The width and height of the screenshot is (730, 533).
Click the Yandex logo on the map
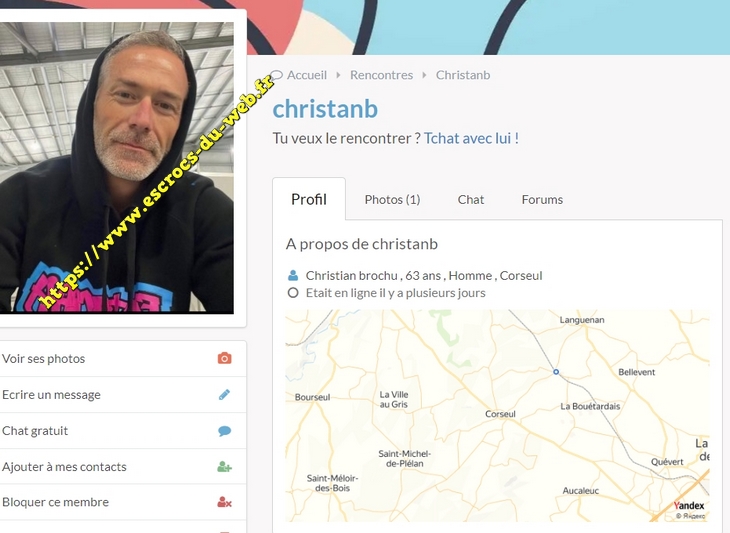(689, 505)
